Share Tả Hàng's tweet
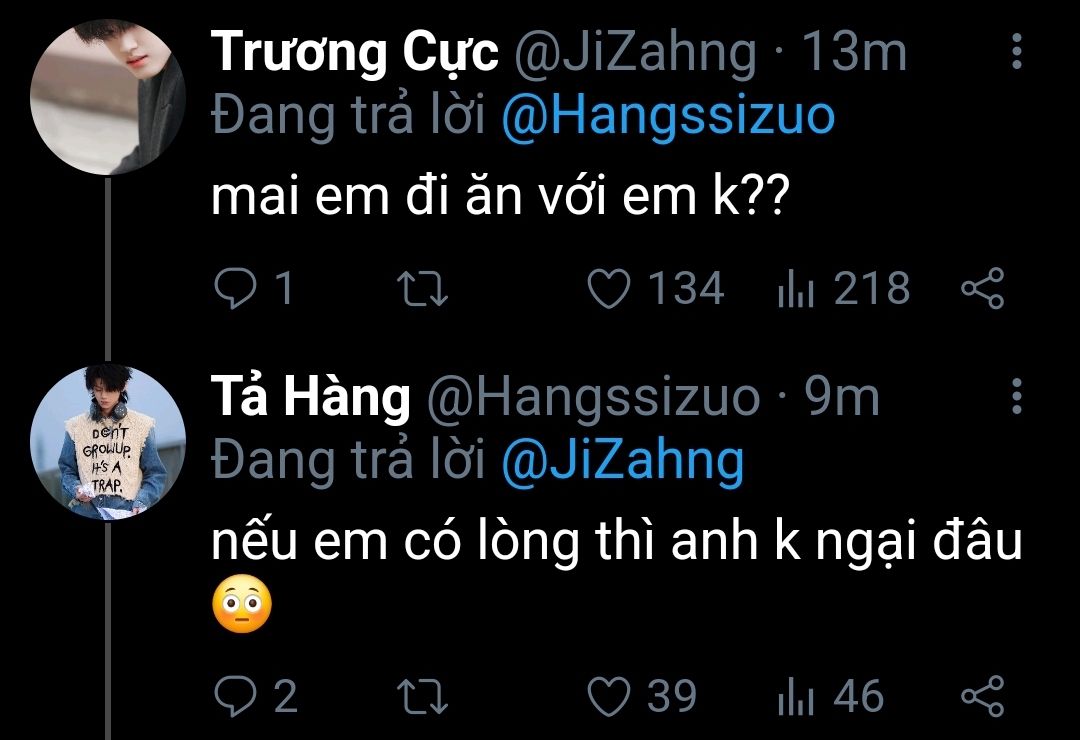 click(x=981, y=695)
